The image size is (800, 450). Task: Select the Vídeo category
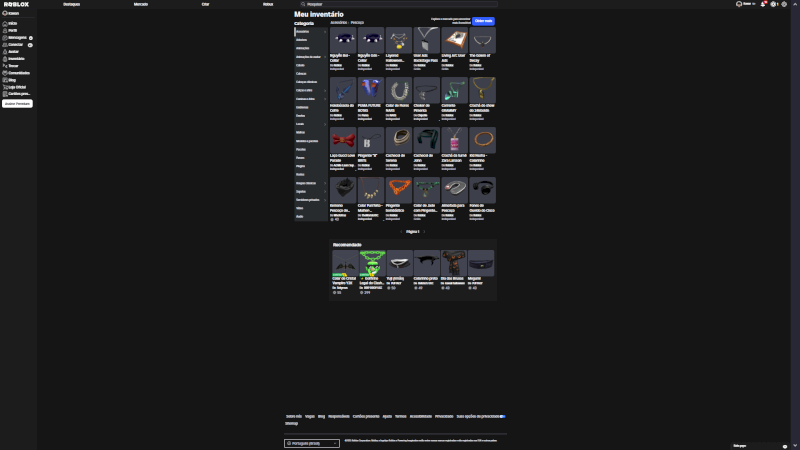pyautogui.click(x=299, y=208)
